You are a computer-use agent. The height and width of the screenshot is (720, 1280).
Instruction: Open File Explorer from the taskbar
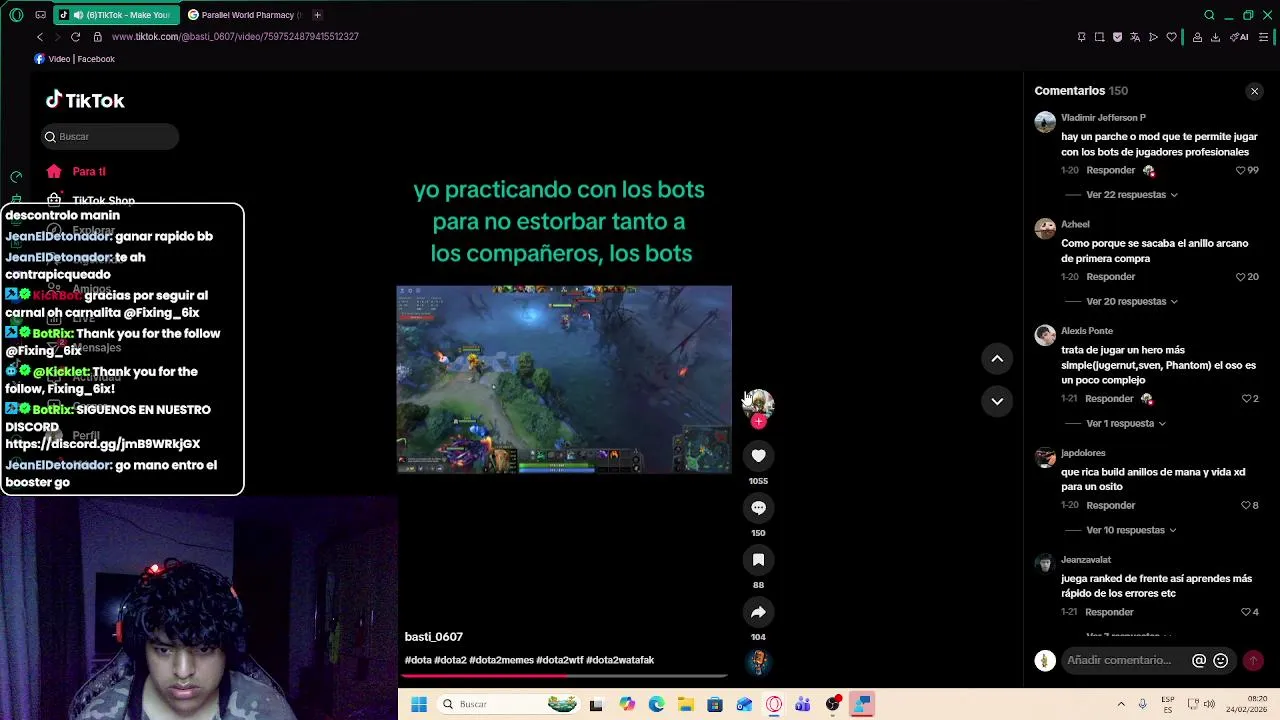pos(685,704)
